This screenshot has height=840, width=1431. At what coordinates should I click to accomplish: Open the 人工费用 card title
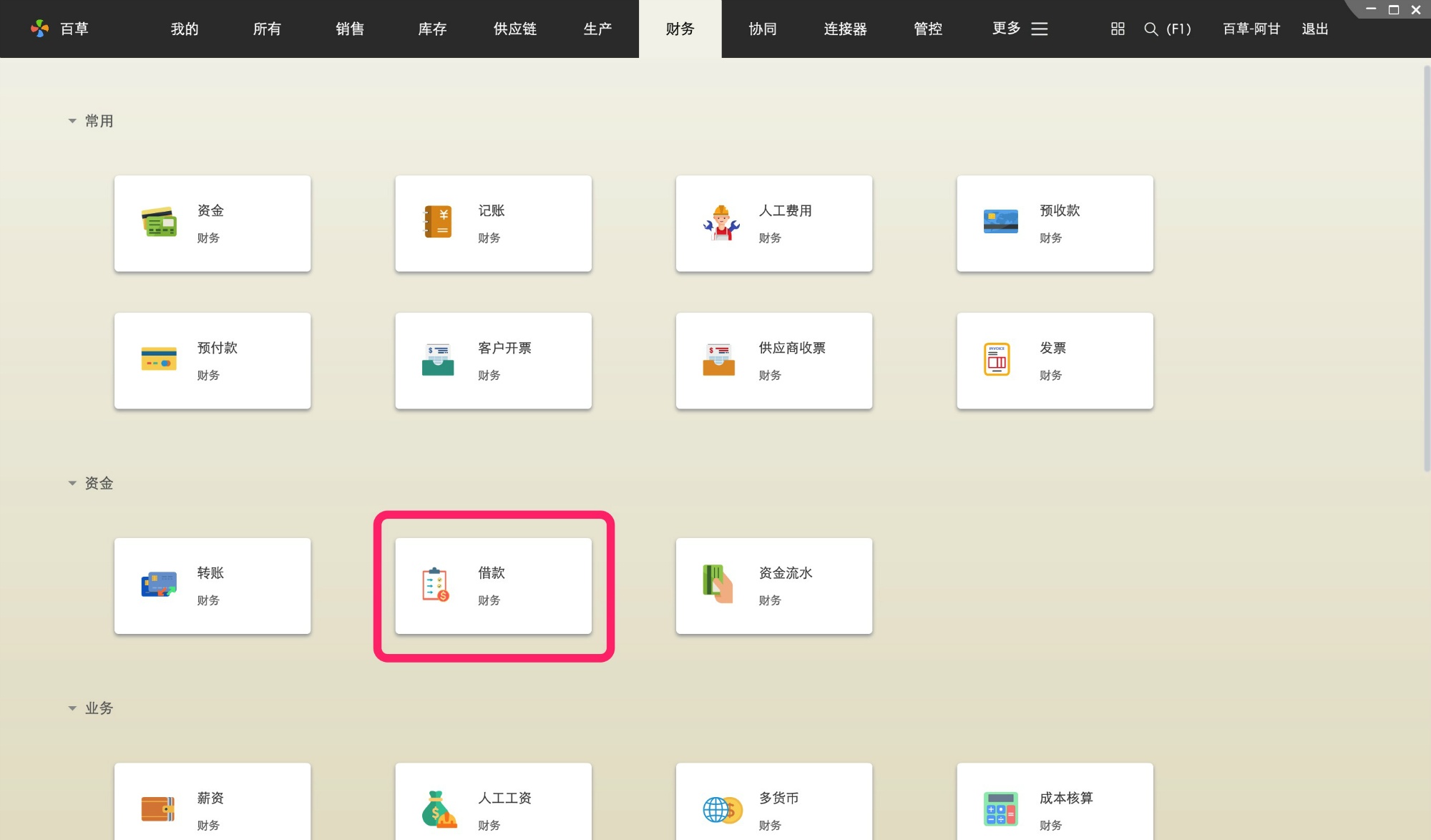(x=786, y=210)
